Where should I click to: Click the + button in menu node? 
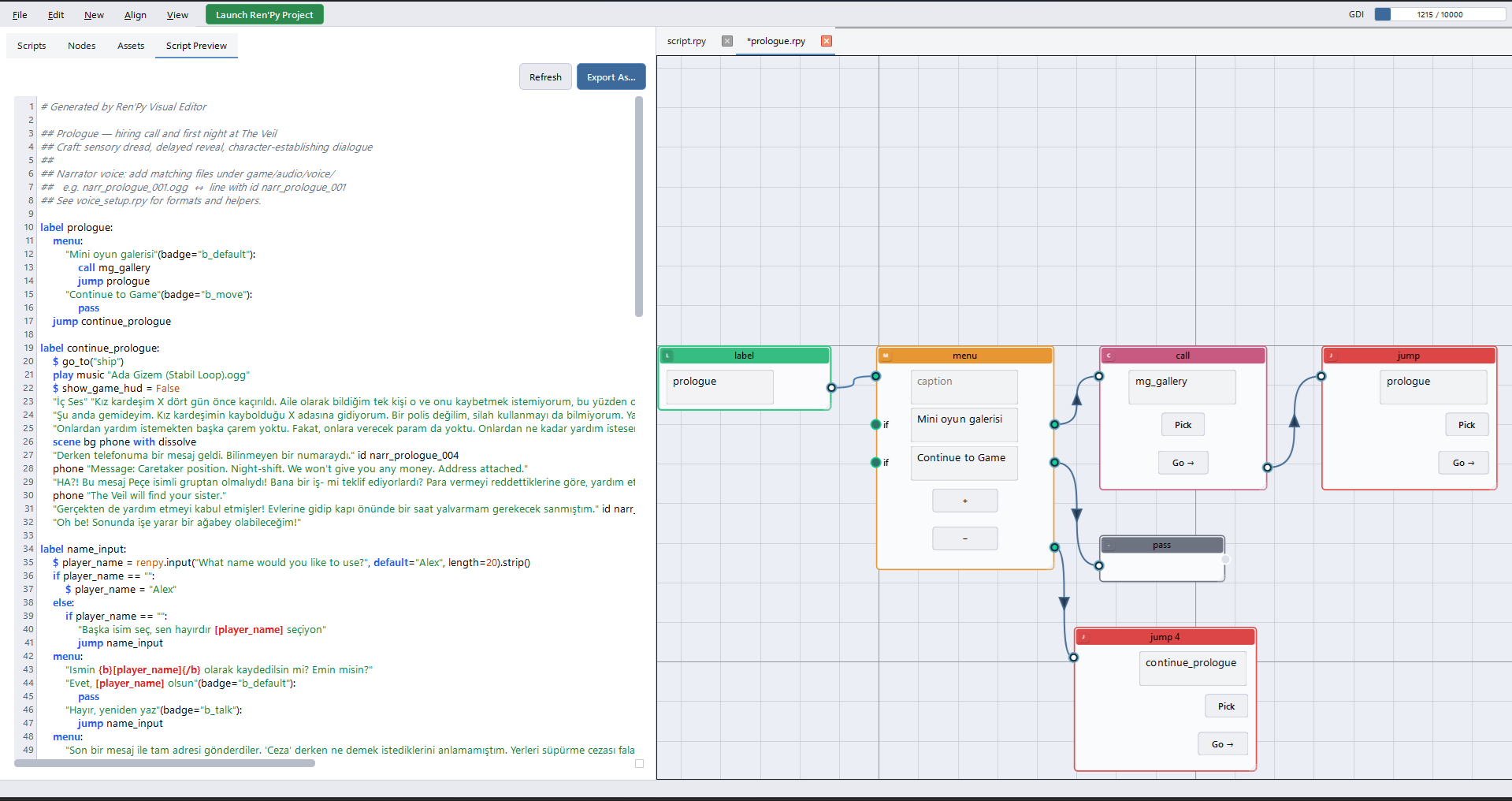coord(965,501)
